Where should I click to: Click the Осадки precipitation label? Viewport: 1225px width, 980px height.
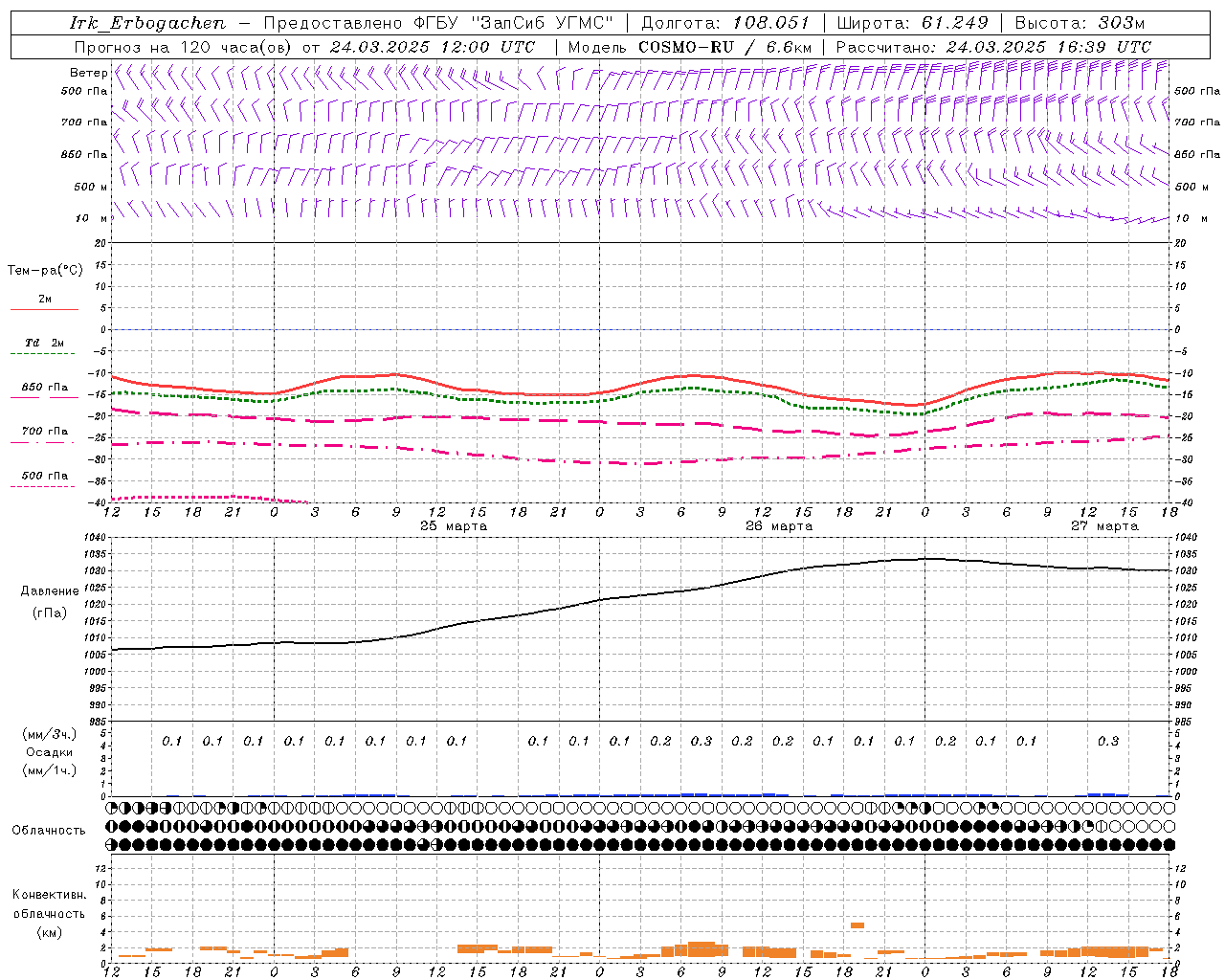[x=50, y=752]
